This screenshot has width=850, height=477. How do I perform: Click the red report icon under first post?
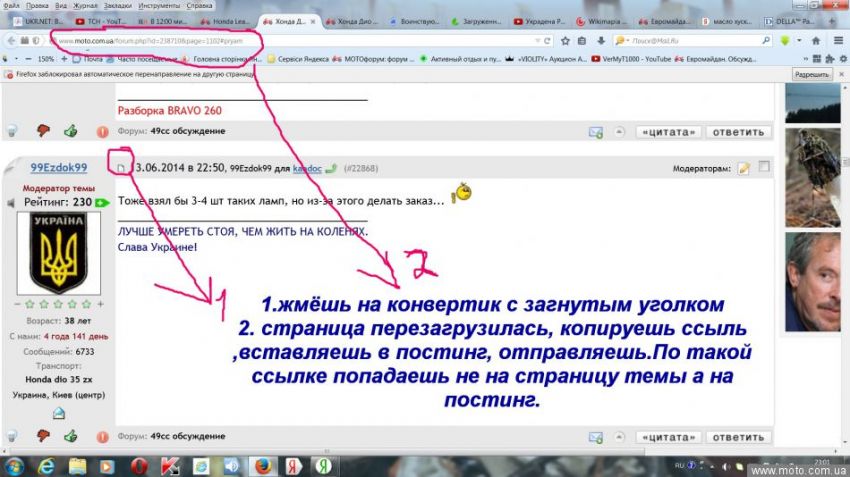[x=102, y=131]
